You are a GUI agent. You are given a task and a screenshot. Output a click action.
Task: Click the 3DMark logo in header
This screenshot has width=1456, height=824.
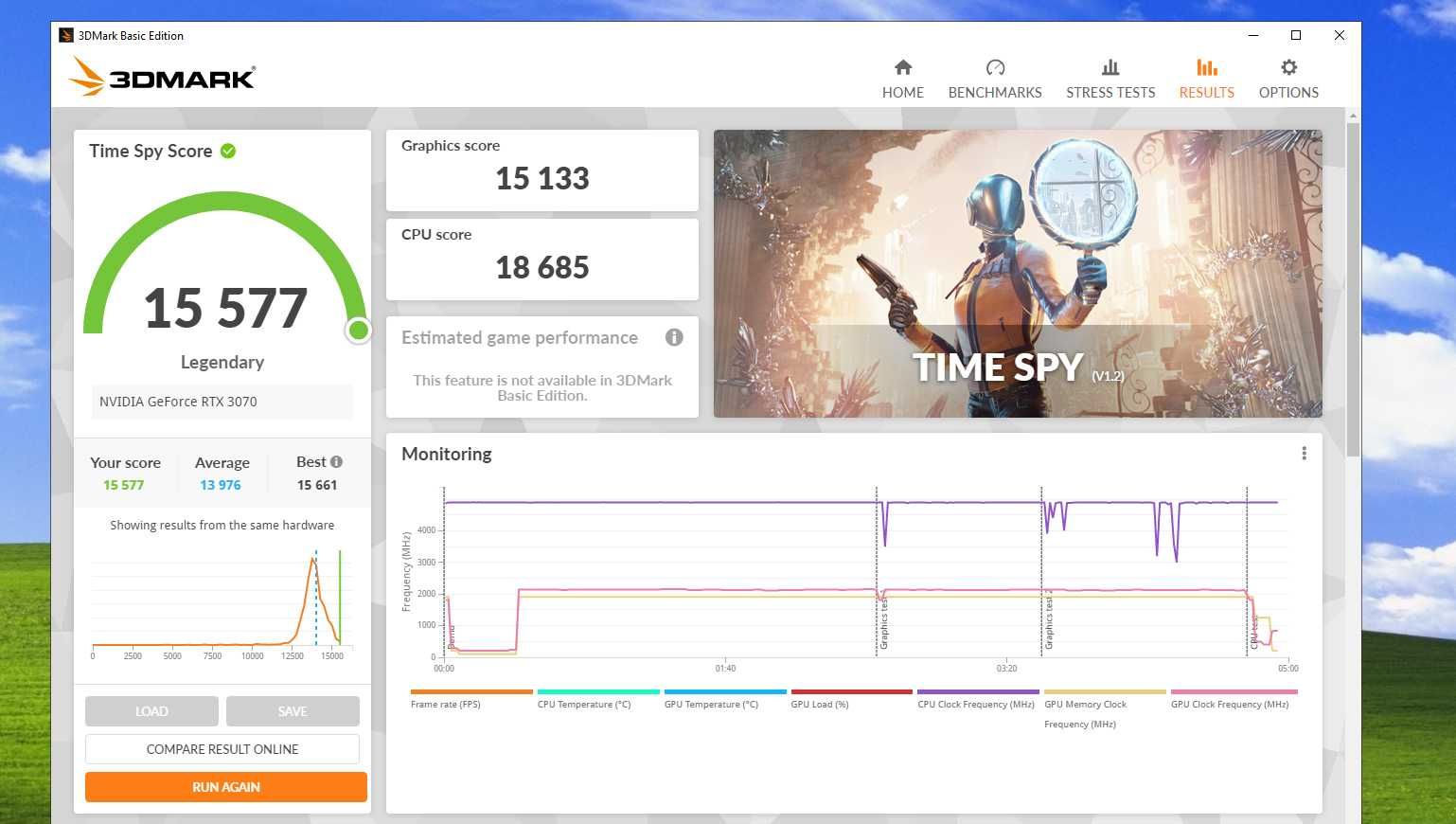pyautogui.click(x=162, y=77)
